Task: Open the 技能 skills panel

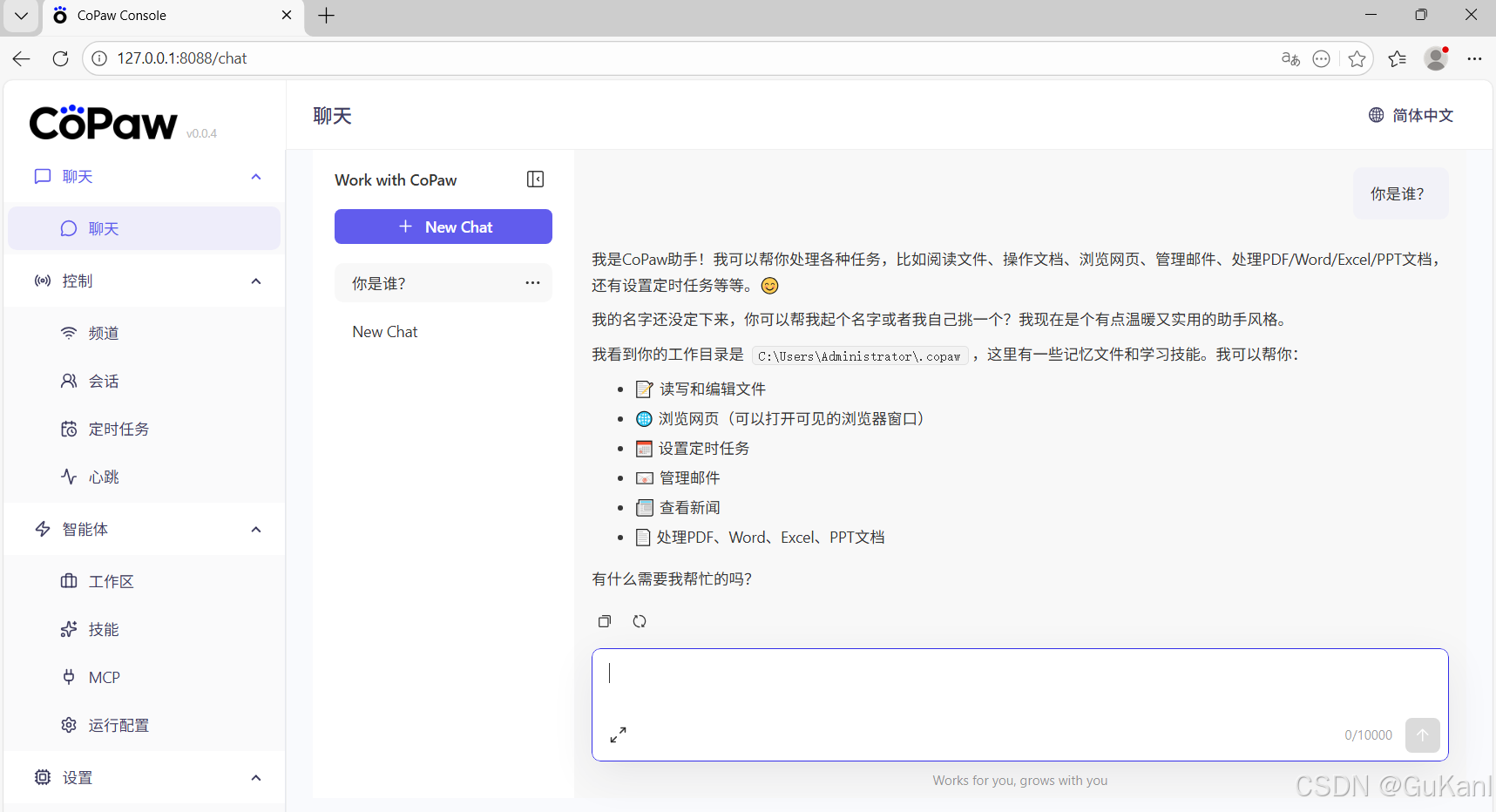Action: [102, 629]
